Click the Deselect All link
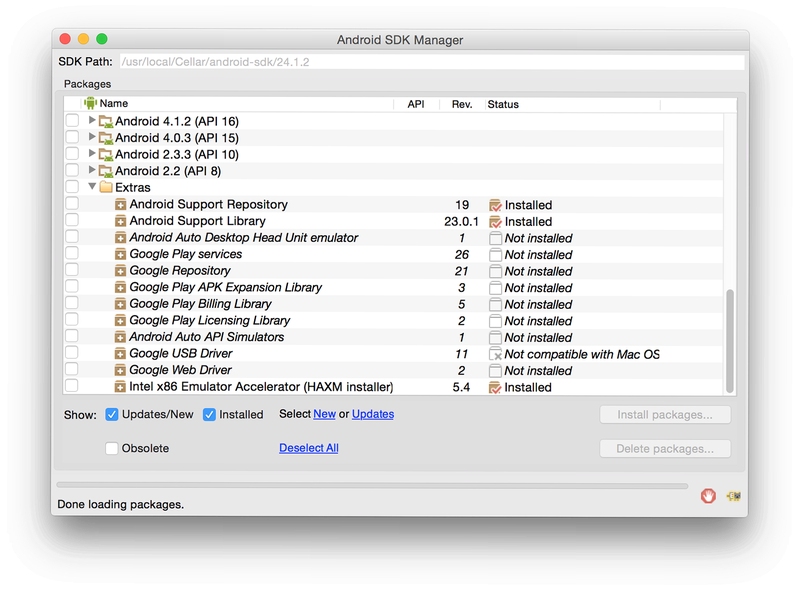This screenshot has height=590, width=800. click(x=309, y=448)
